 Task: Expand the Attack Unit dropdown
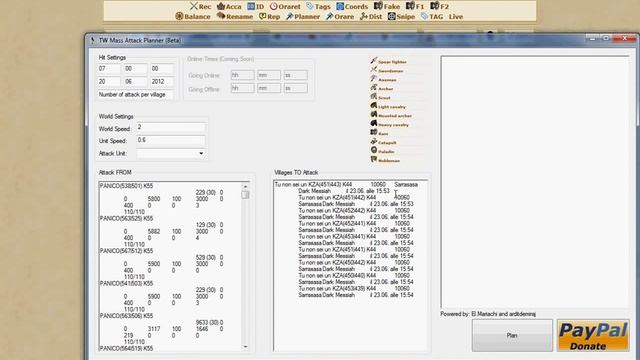(x=201, y=153)
